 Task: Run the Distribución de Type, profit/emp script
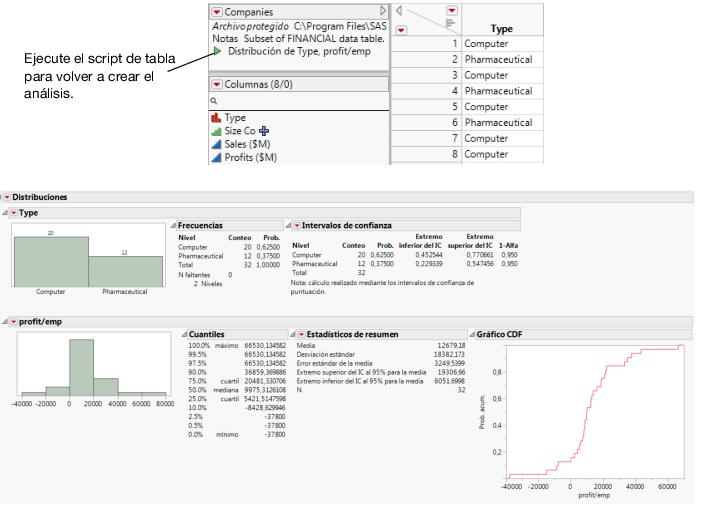(x=217, y=51)
